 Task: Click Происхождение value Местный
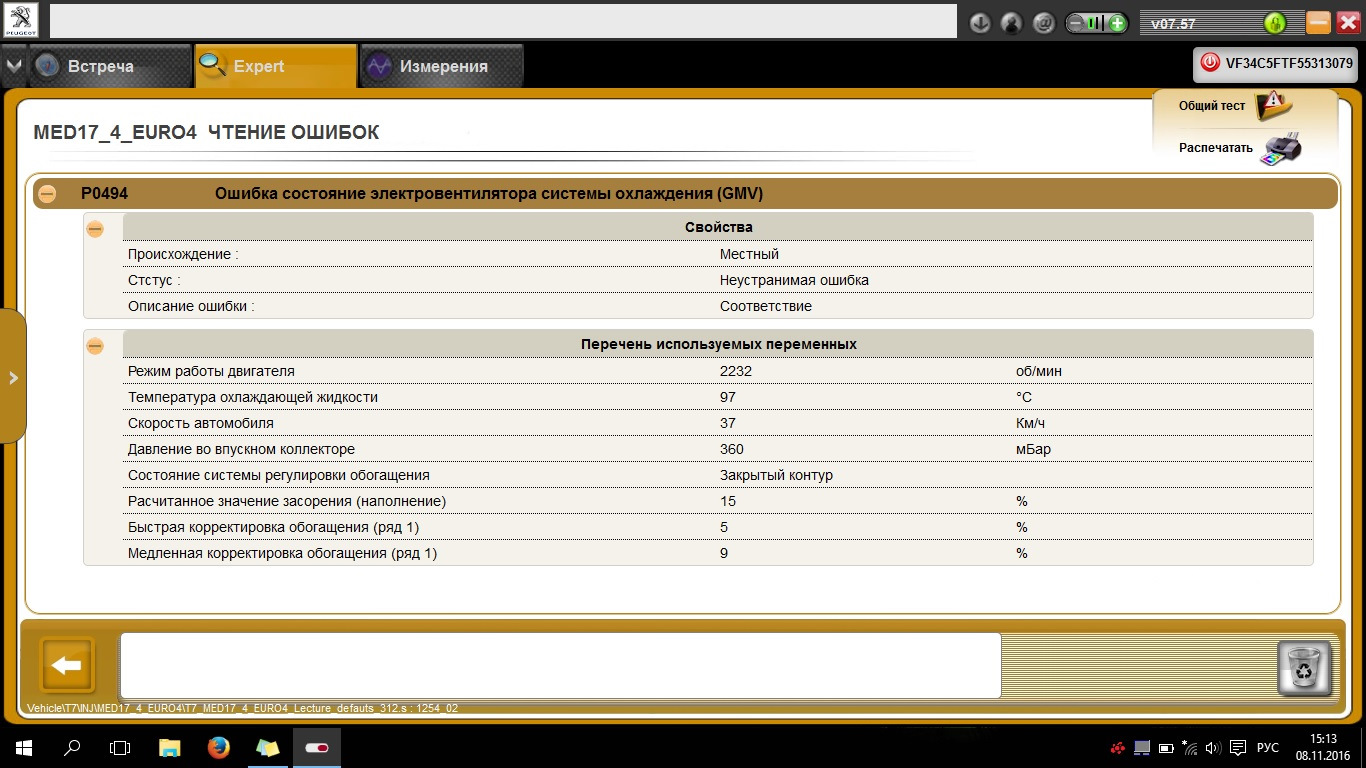click(x=749, y=254)
